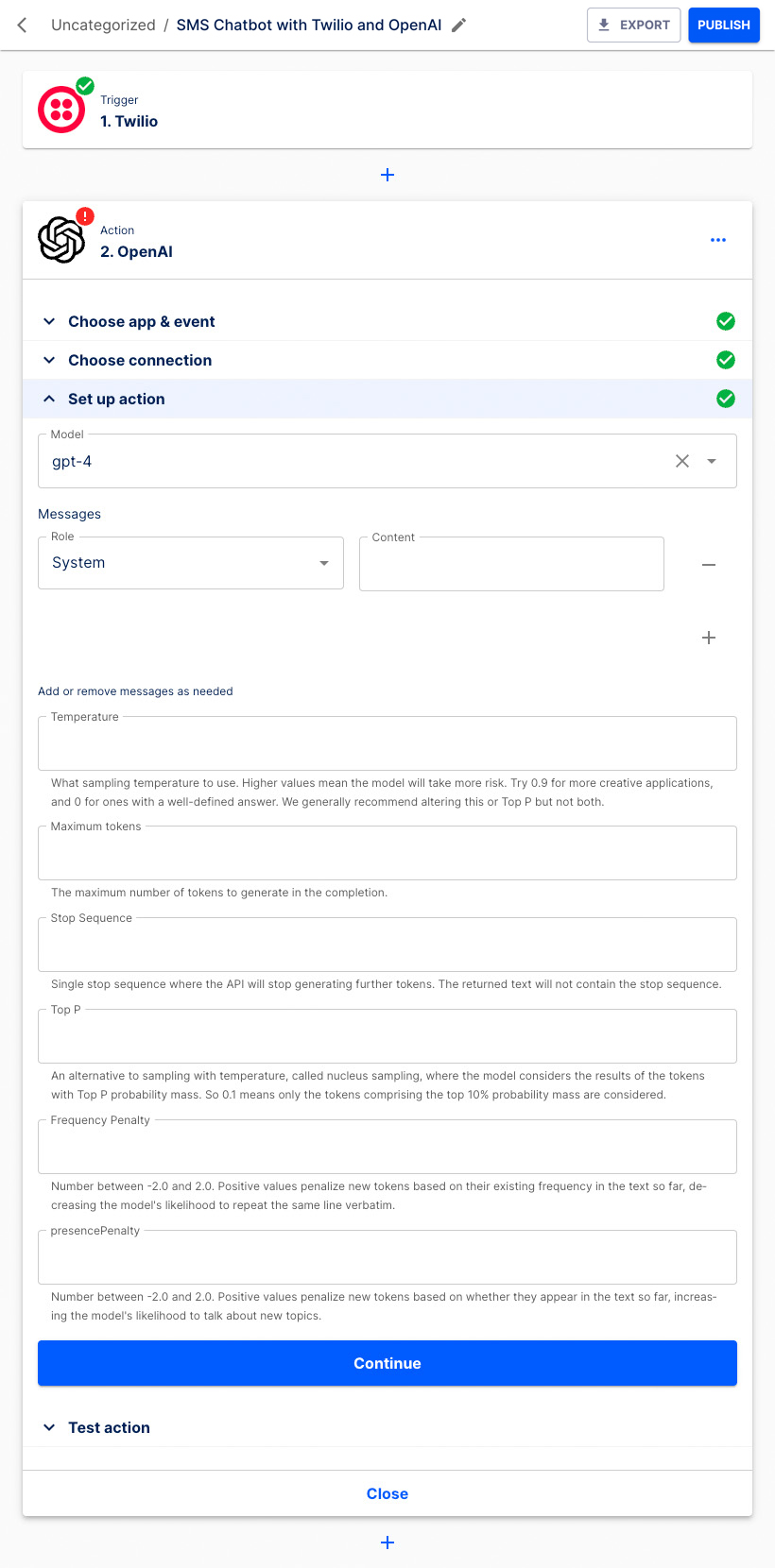Expand the Choose connection section
This screenshot has height=1568, width=775.
[x=387, y=360]
